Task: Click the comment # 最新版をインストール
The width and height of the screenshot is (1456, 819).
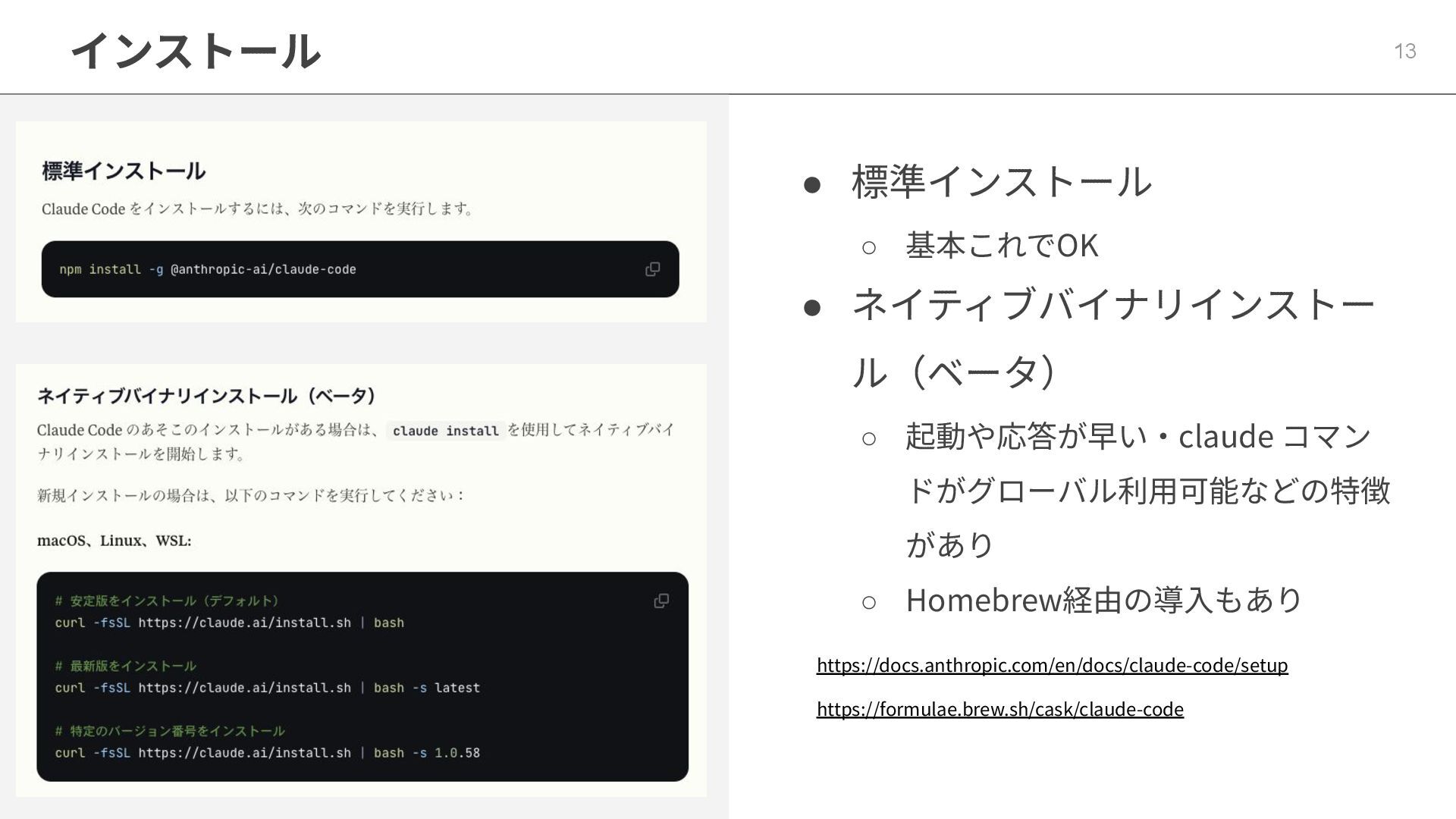Action: (125, 666)
